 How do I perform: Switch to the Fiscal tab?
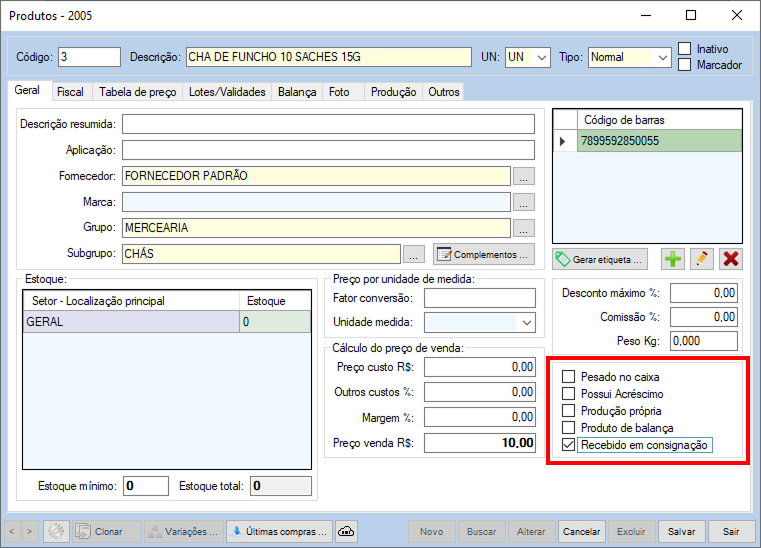coord(70,92)
